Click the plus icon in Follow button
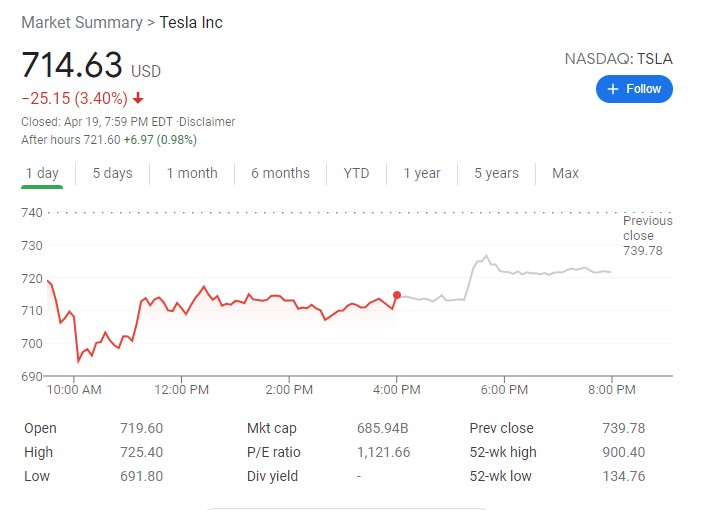The image size is (713, 510). [x=614, y=89]
